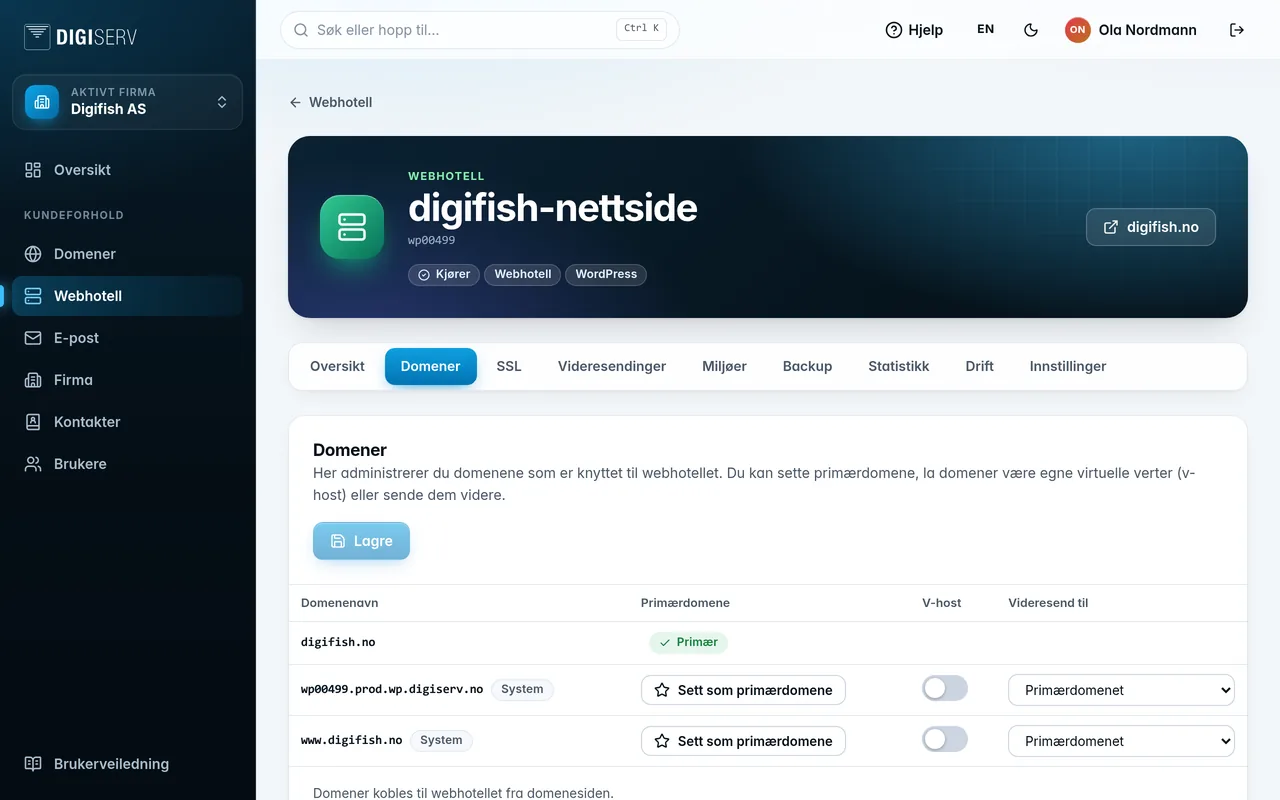Switch language to EN

point(986,29)
